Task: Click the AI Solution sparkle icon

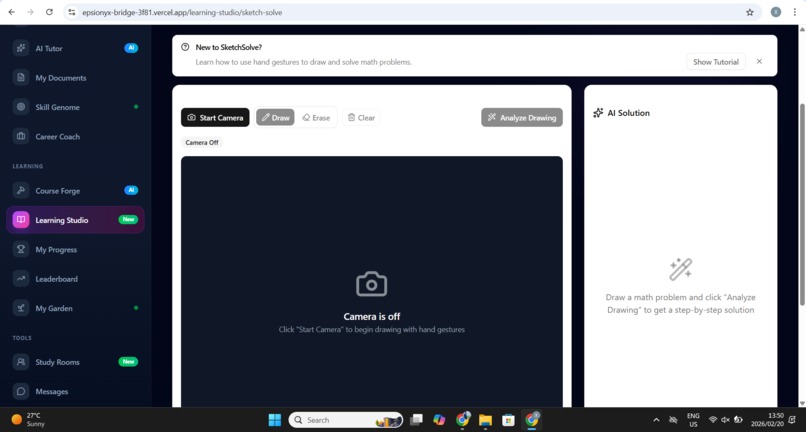Action: tap(598, 113)
